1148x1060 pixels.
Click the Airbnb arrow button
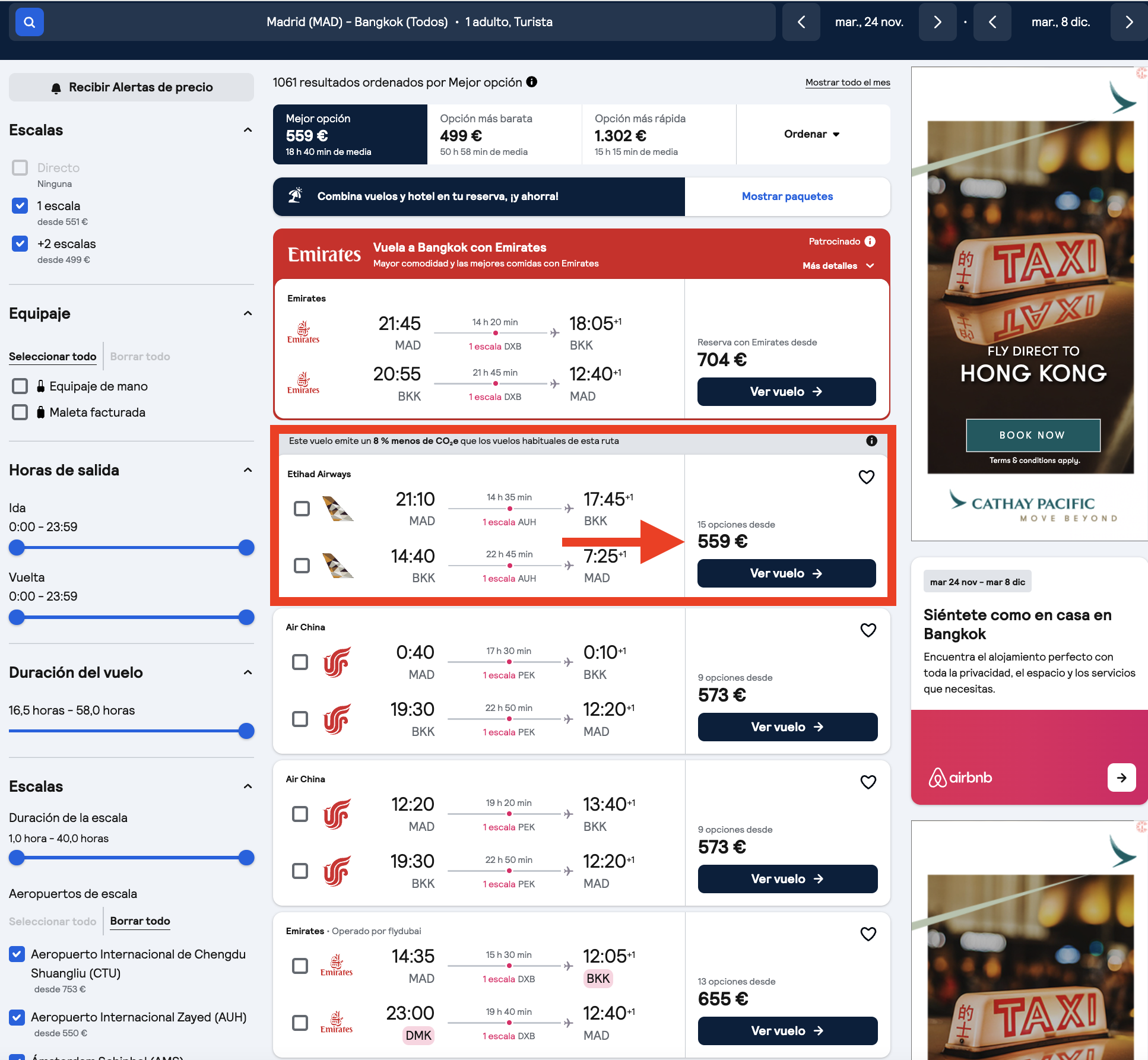1121,777
